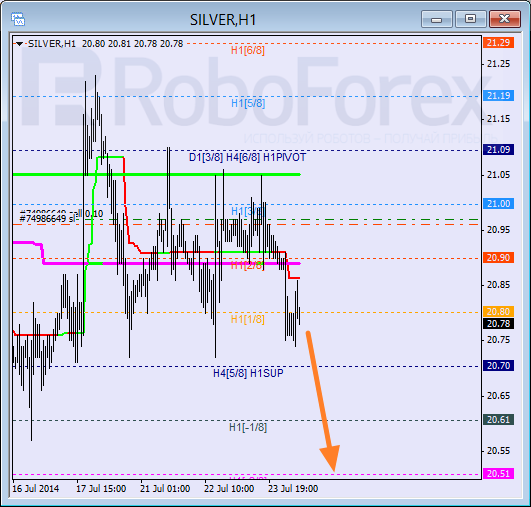Click the D1[3/8] H4[6/8] H1PIVOT label
The height and width of the screenshot is (507, 531).
[x=247, y=157]
